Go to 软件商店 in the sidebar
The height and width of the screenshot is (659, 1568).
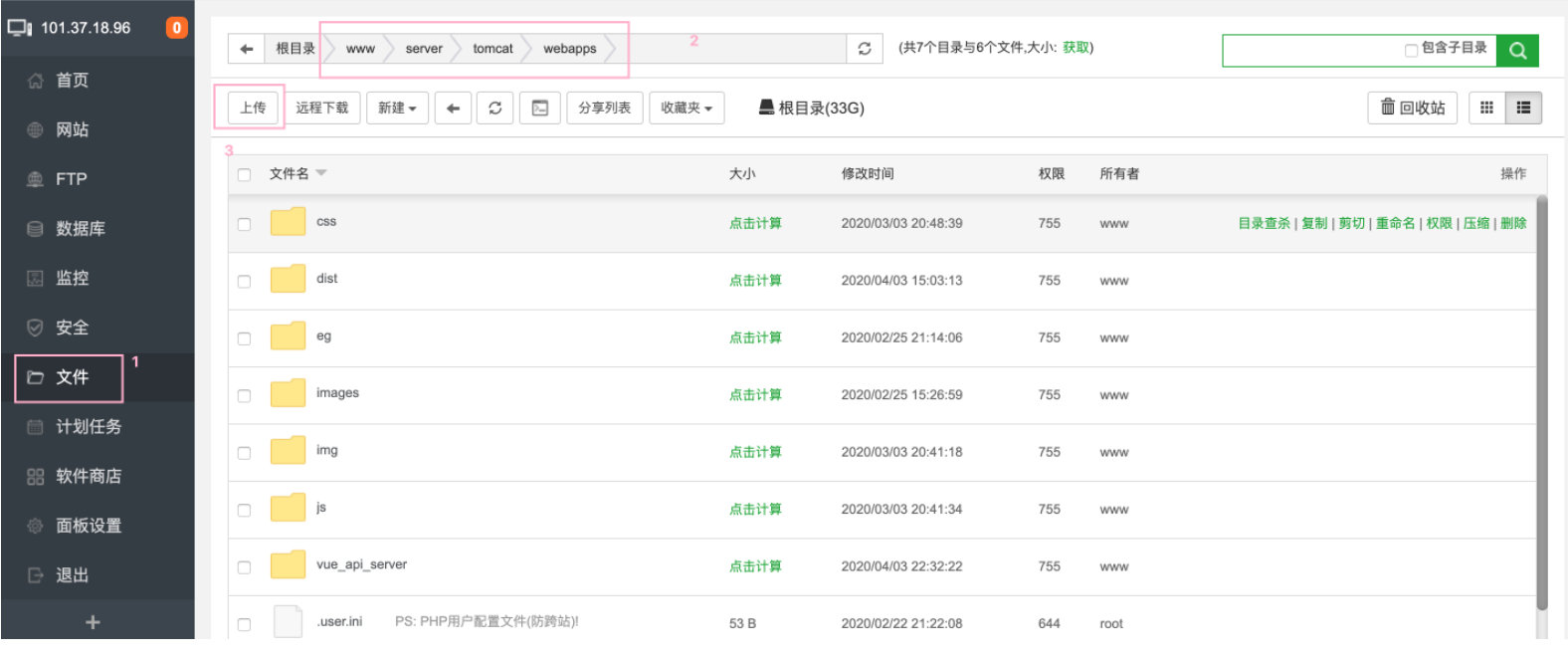click(88, 476)
